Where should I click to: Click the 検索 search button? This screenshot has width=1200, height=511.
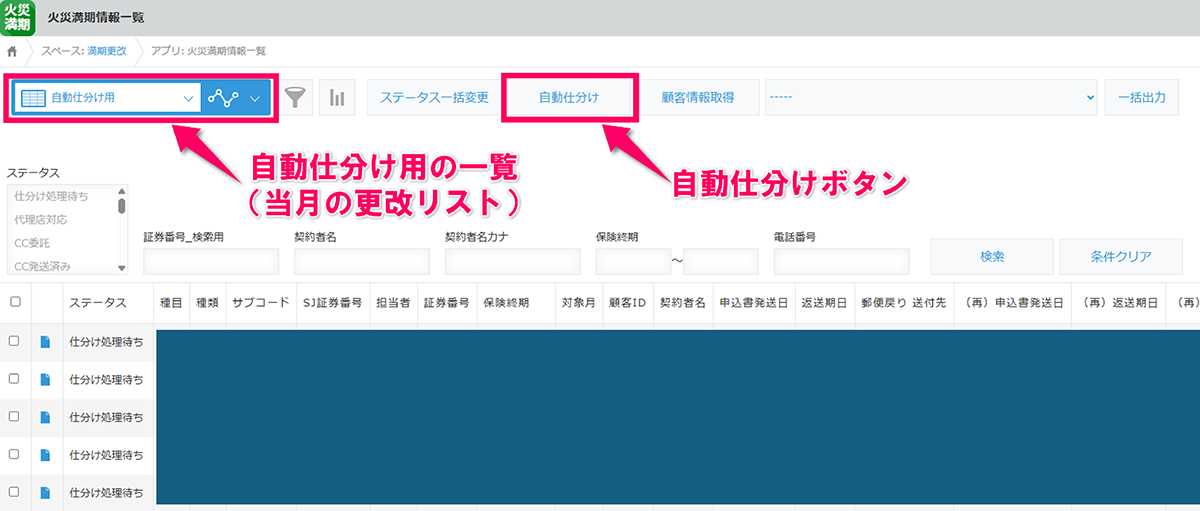tap(991, 257)
